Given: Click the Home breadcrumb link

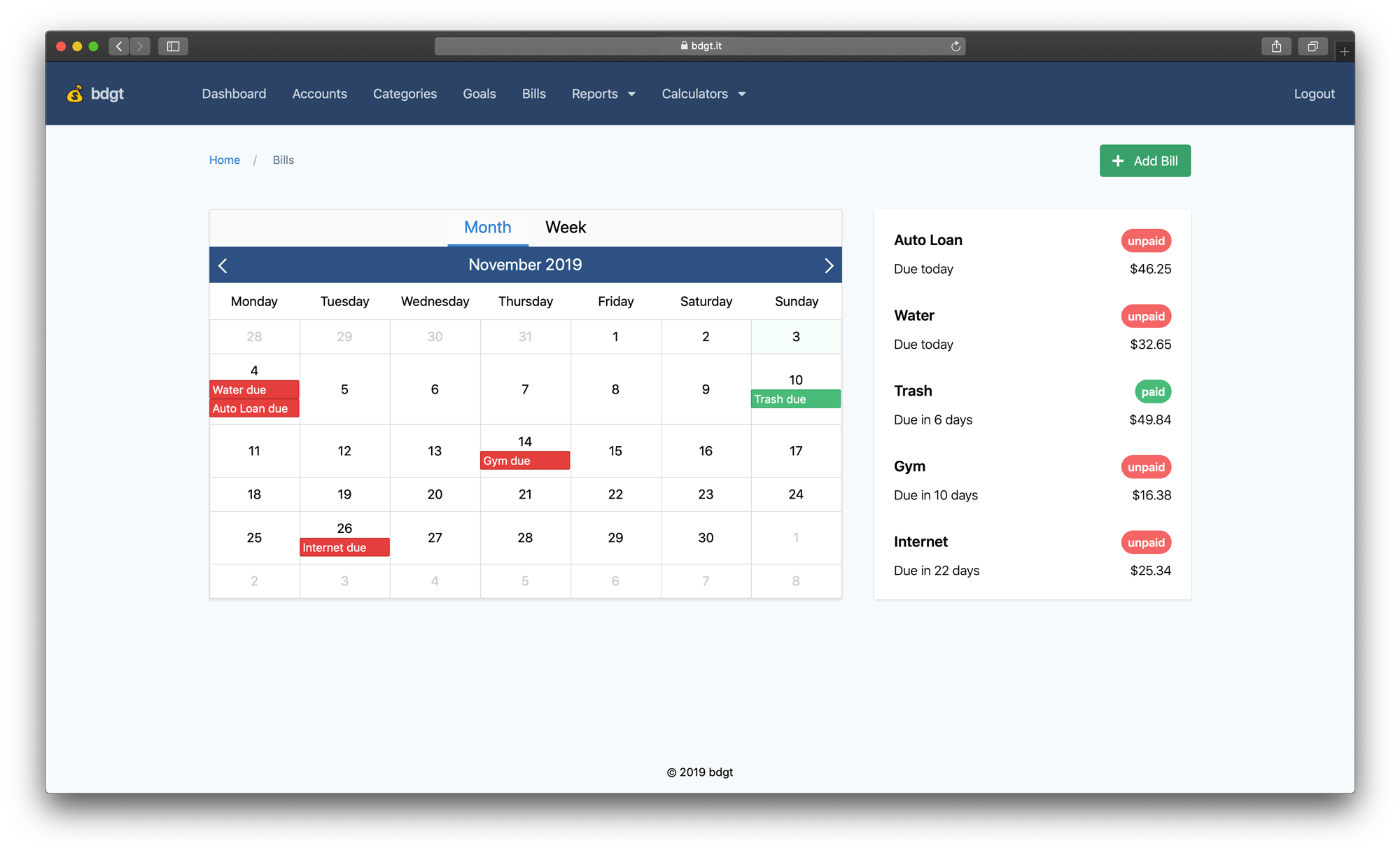Looking at the screenshot, I should pos(225,159).
